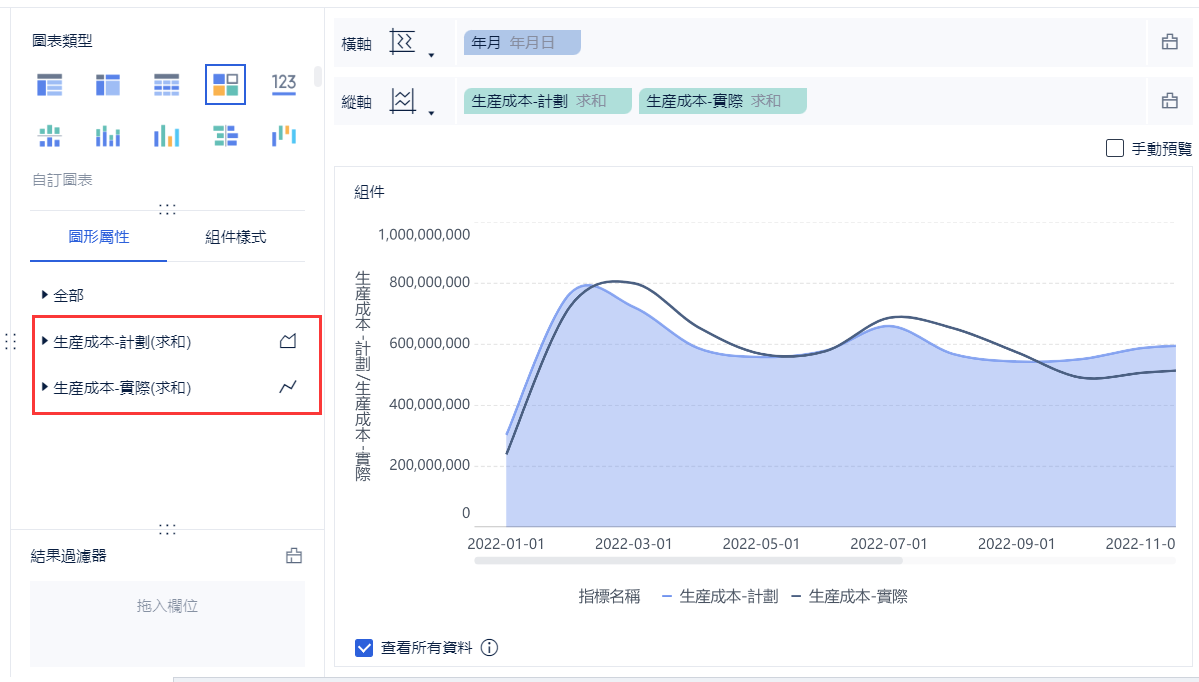The height and width of the screenshot is (682, 1199).
Task: Switch to the 組件樣式 tab
Action: (x=236, y=237)
